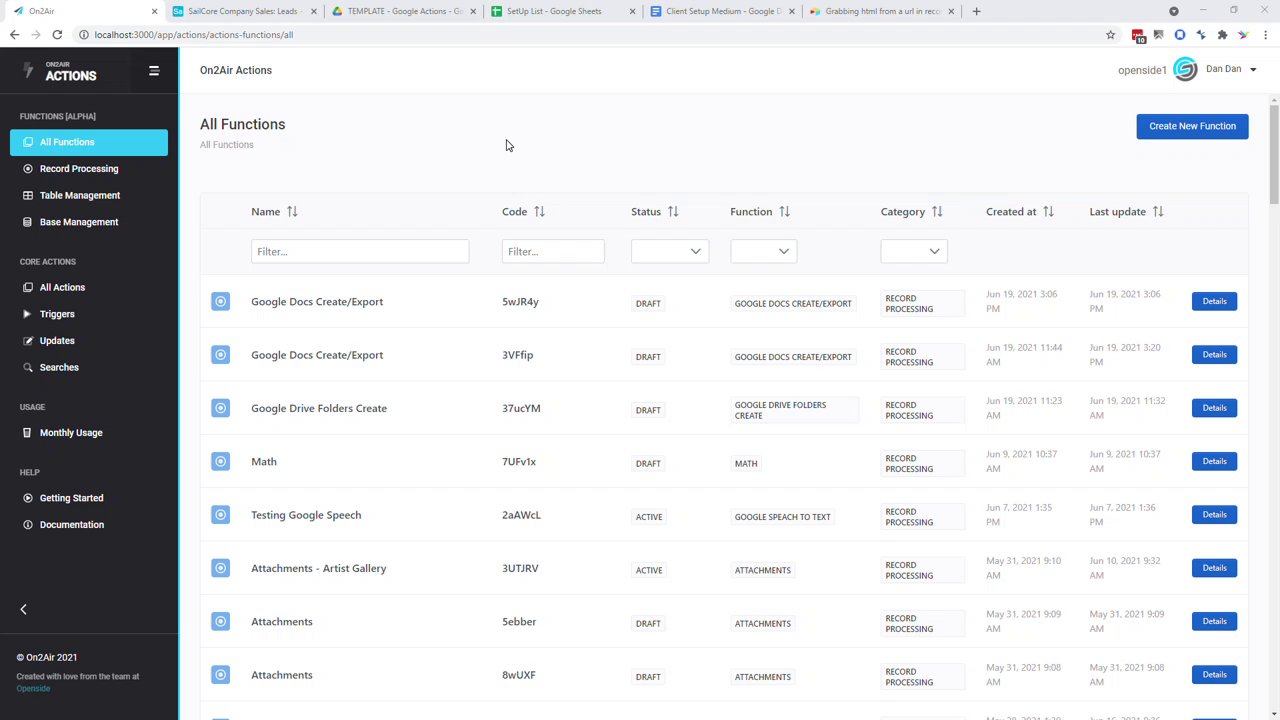Viewport: 1280px width, 720px height.
Task: Sort the table by the Code column icon
Action: point(539,212)
